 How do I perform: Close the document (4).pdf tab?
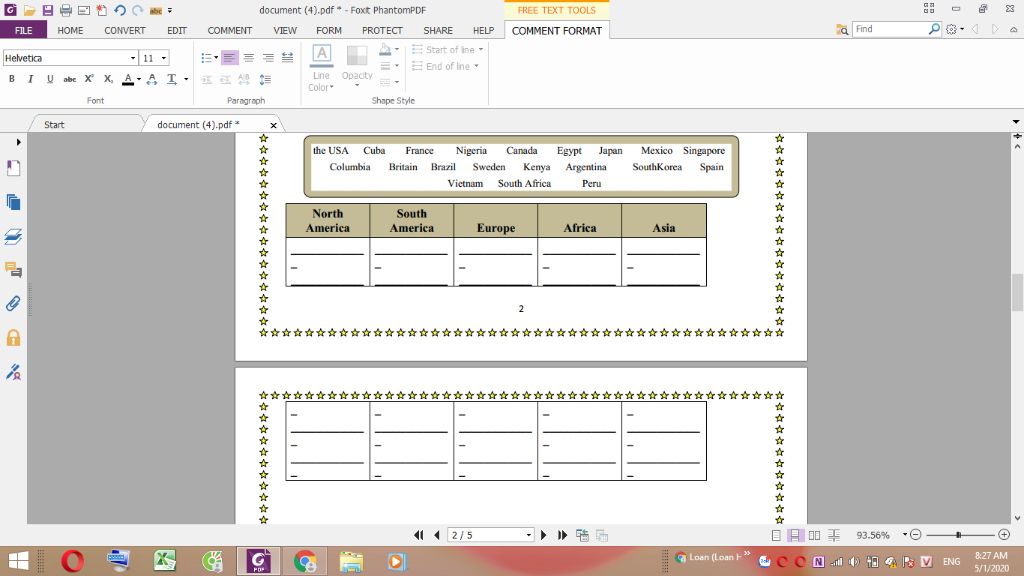point(274,125)
